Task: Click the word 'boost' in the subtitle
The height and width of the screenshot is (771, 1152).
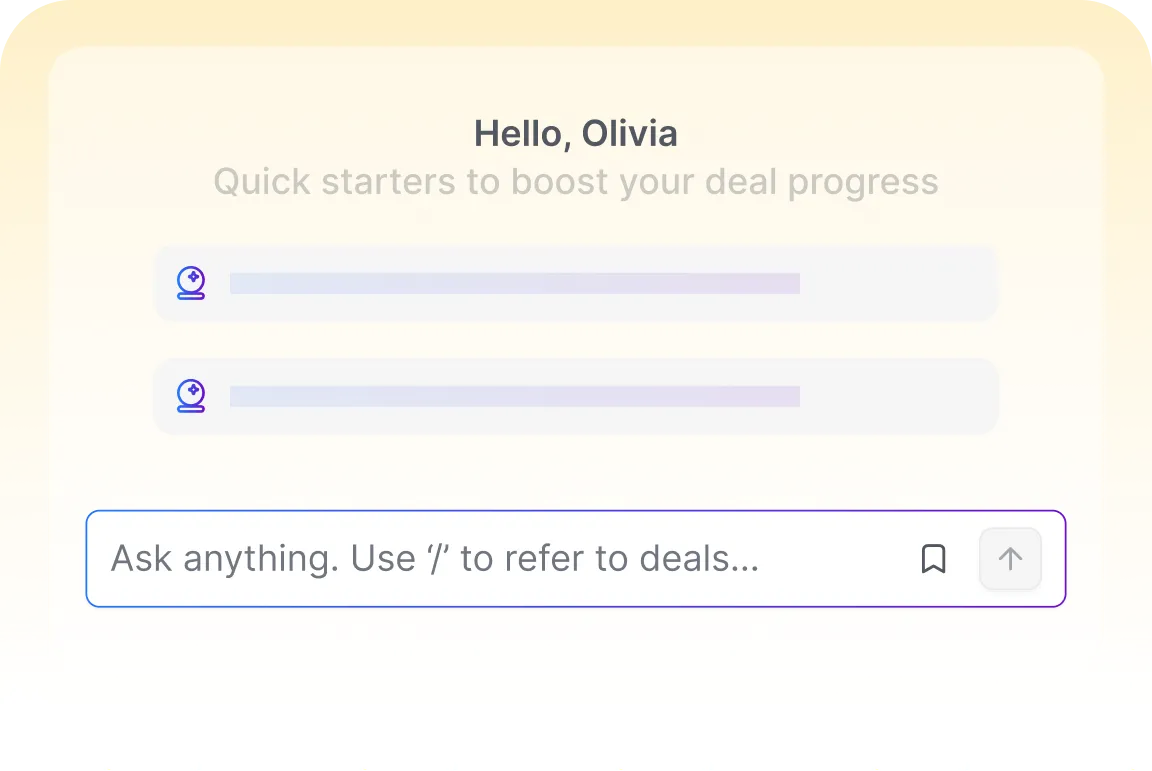Action: pyautogui.click(x=560, y=182)
